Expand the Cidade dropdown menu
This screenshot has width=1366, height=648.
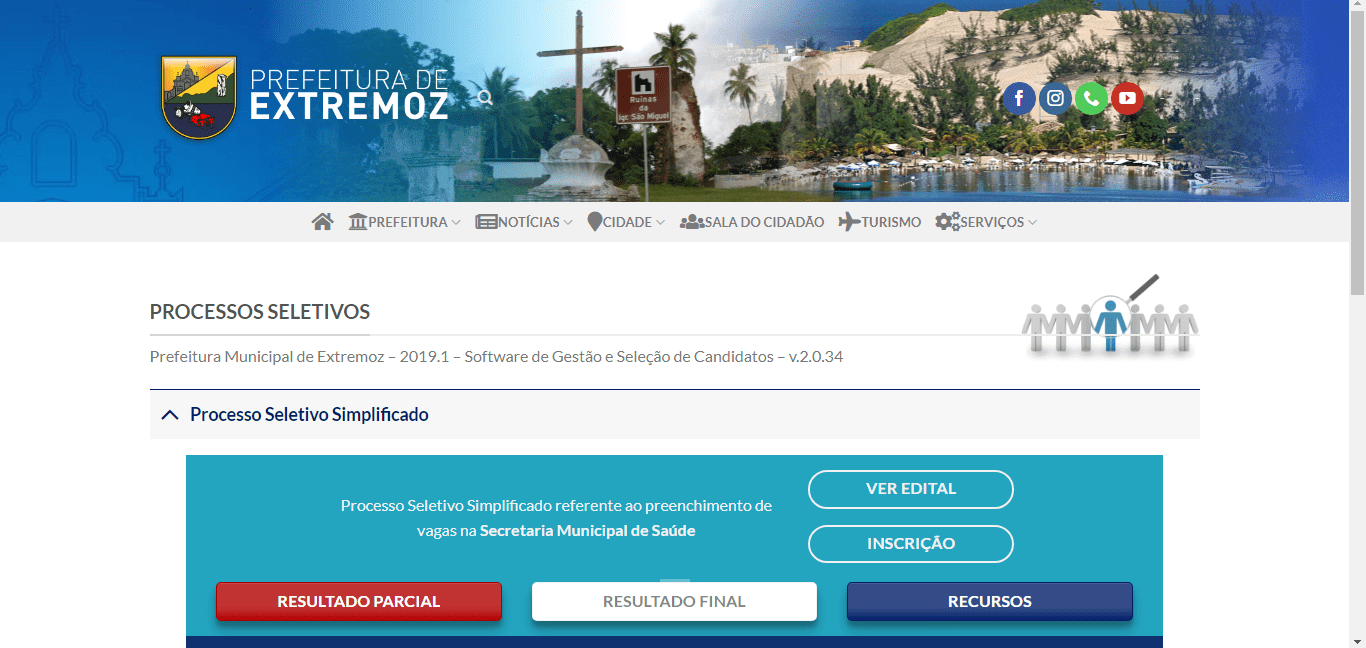click(626, 222)
